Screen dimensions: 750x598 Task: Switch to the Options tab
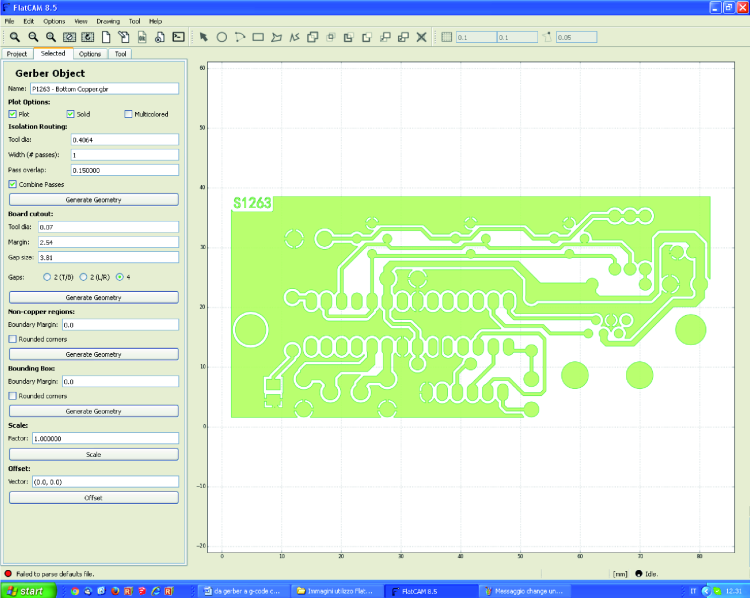click(90, 54)
